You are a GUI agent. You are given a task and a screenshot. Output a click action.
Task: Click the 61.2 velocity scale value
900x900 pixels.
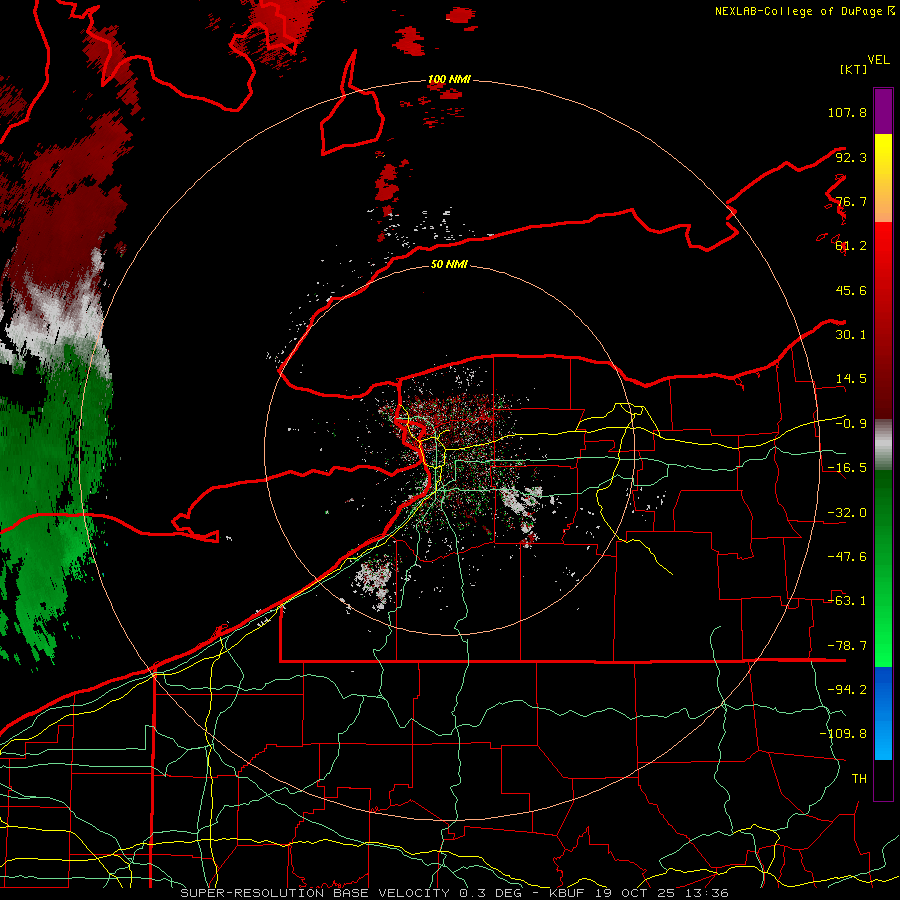(851, 246)
